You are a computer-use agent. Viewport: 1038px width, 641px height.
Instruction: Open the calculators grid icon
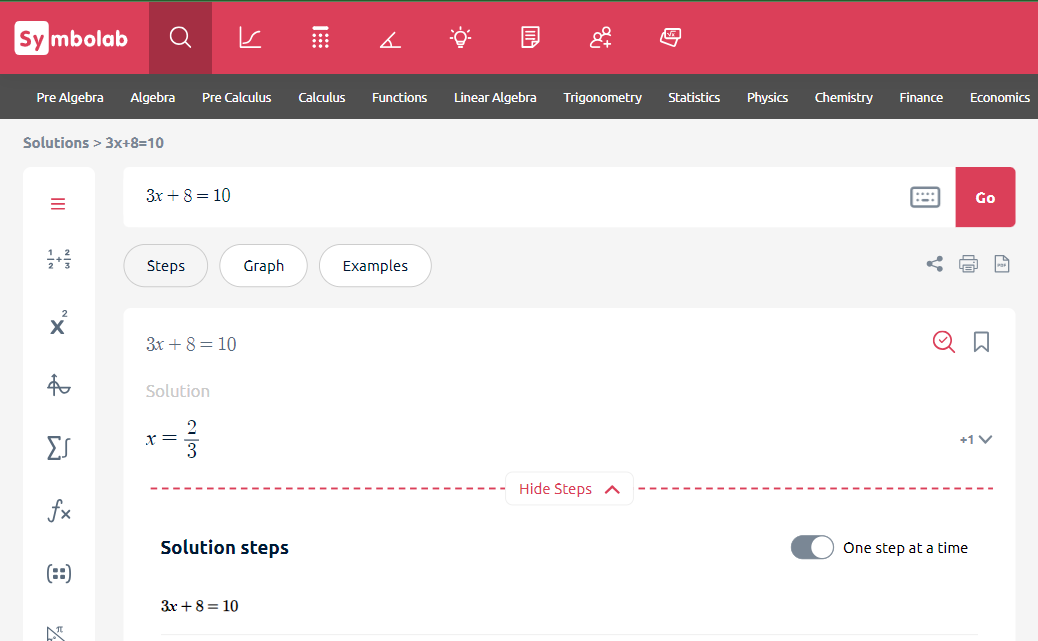(320, 37)
